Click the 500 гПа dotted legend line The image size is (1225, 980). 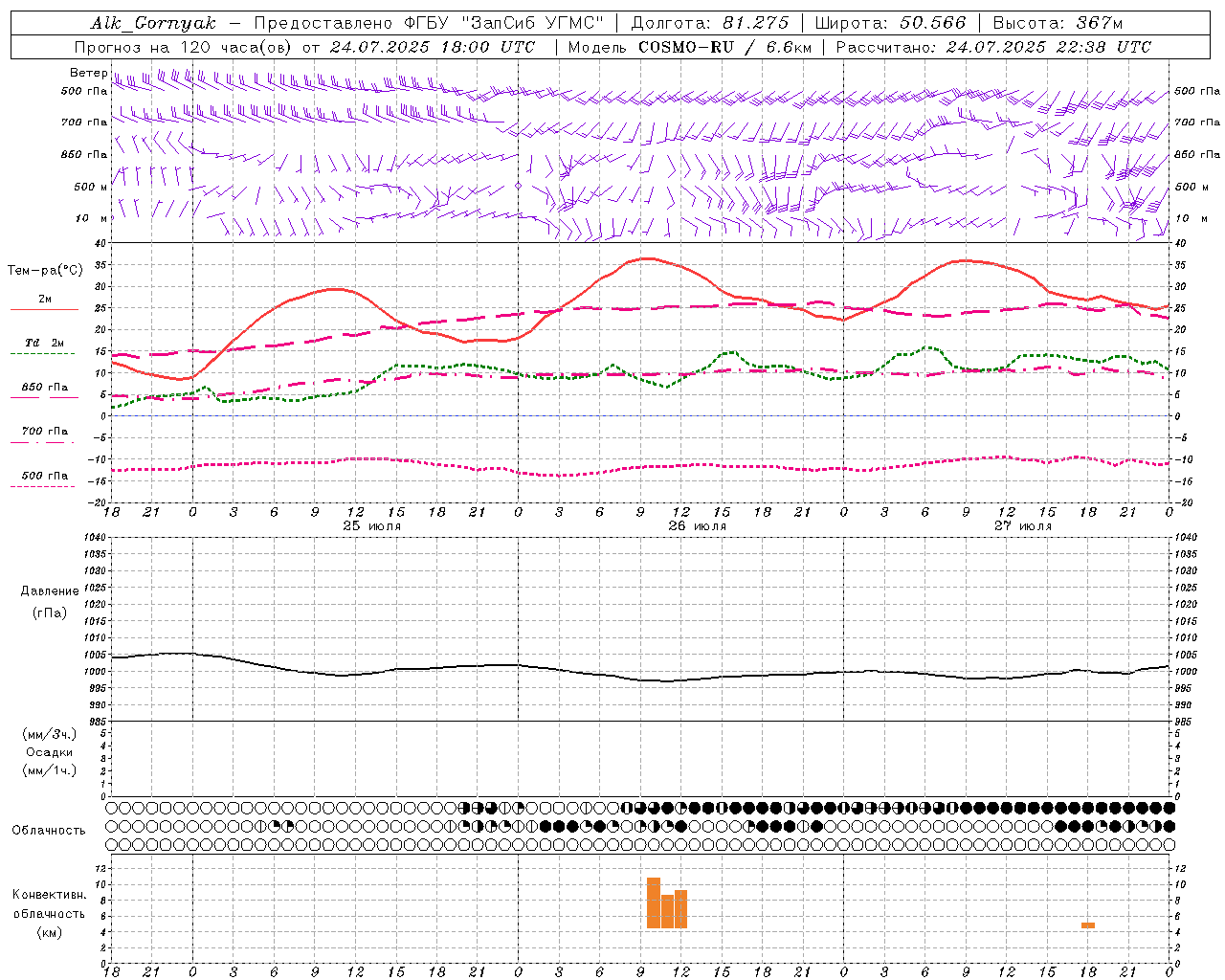pyautogui.click(x=42, y=486)
